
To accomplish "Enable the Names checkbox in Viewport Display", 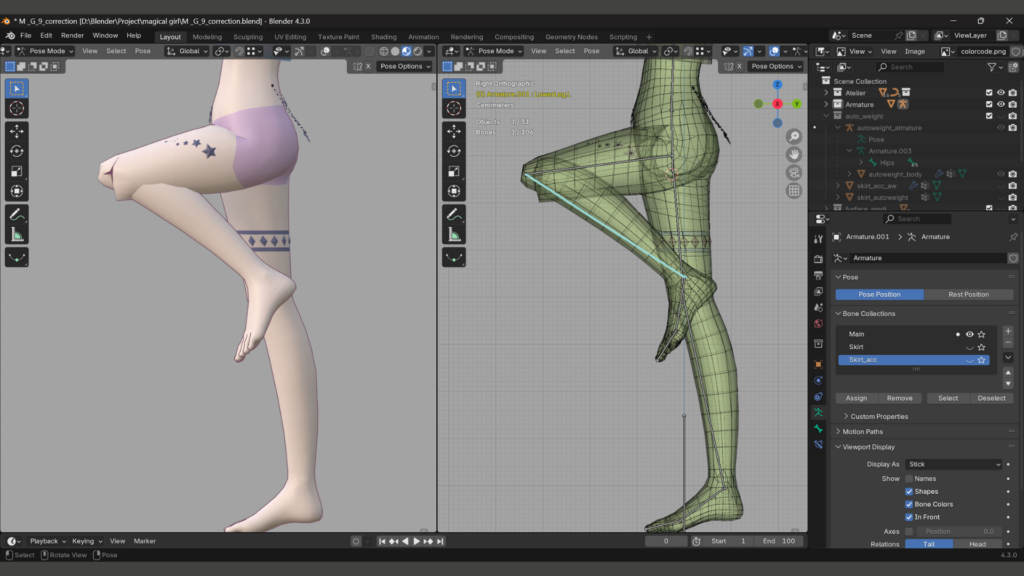I will (909, 479).
